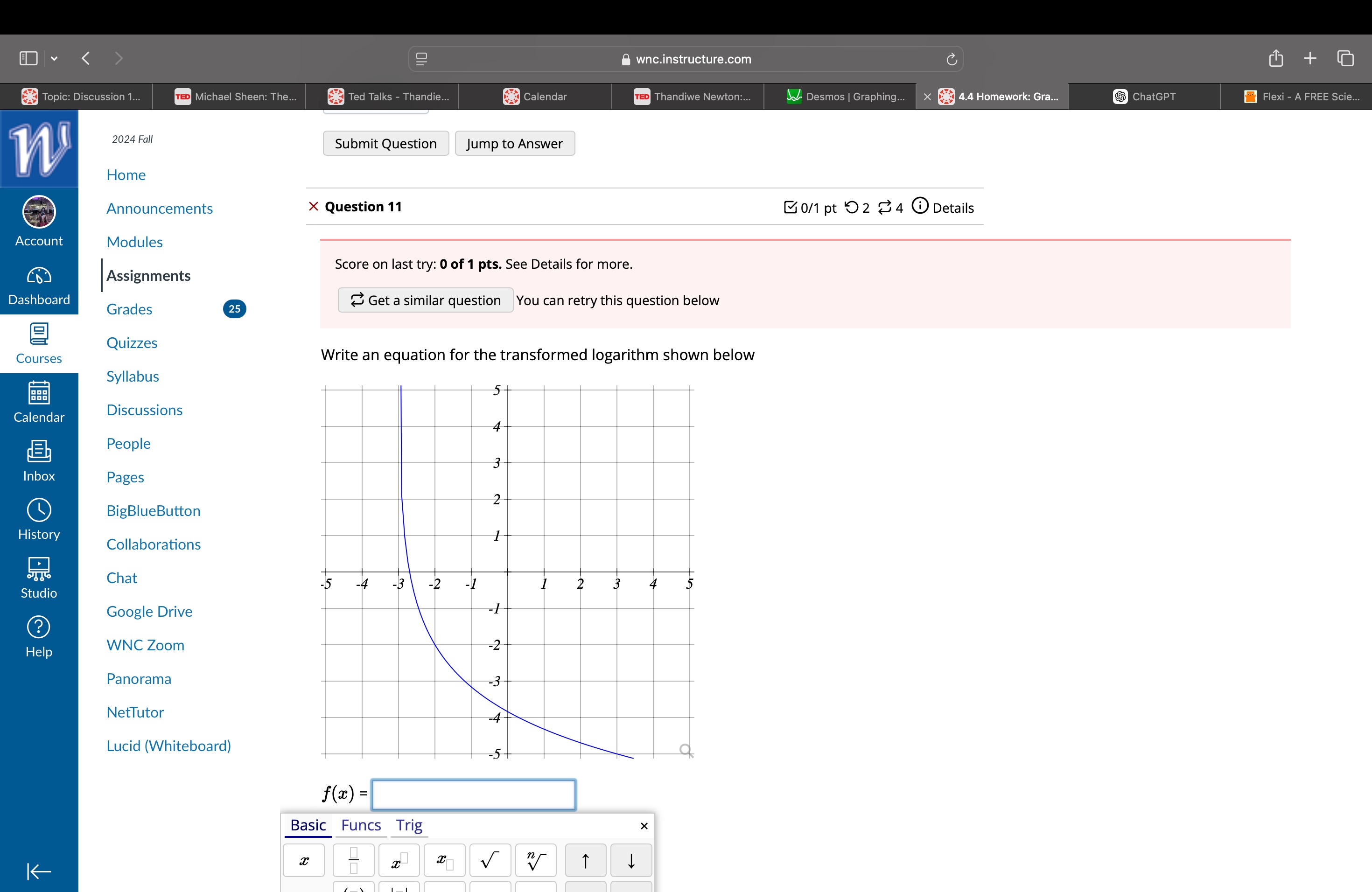Image resolution: width=1372 pixels, height=892 pixels.
Task: Open the Assignments link
Action: point(148,275)
